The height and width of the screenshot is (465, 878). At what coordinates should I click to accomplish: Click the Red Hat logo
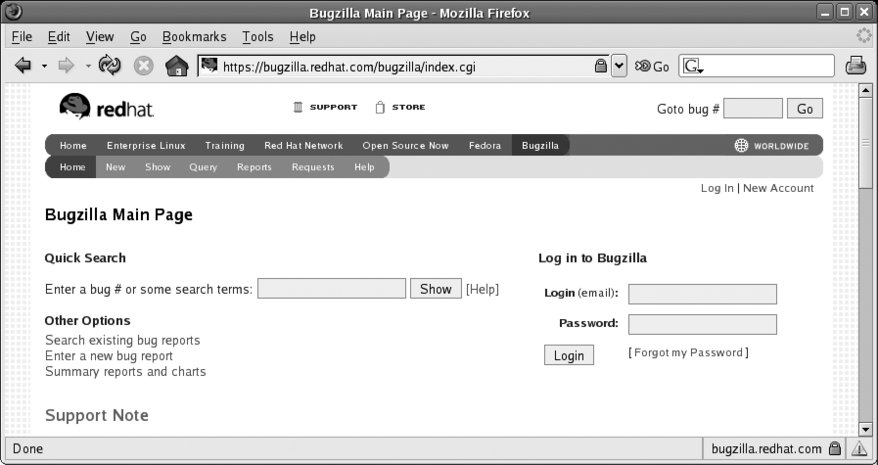(106, 106)
